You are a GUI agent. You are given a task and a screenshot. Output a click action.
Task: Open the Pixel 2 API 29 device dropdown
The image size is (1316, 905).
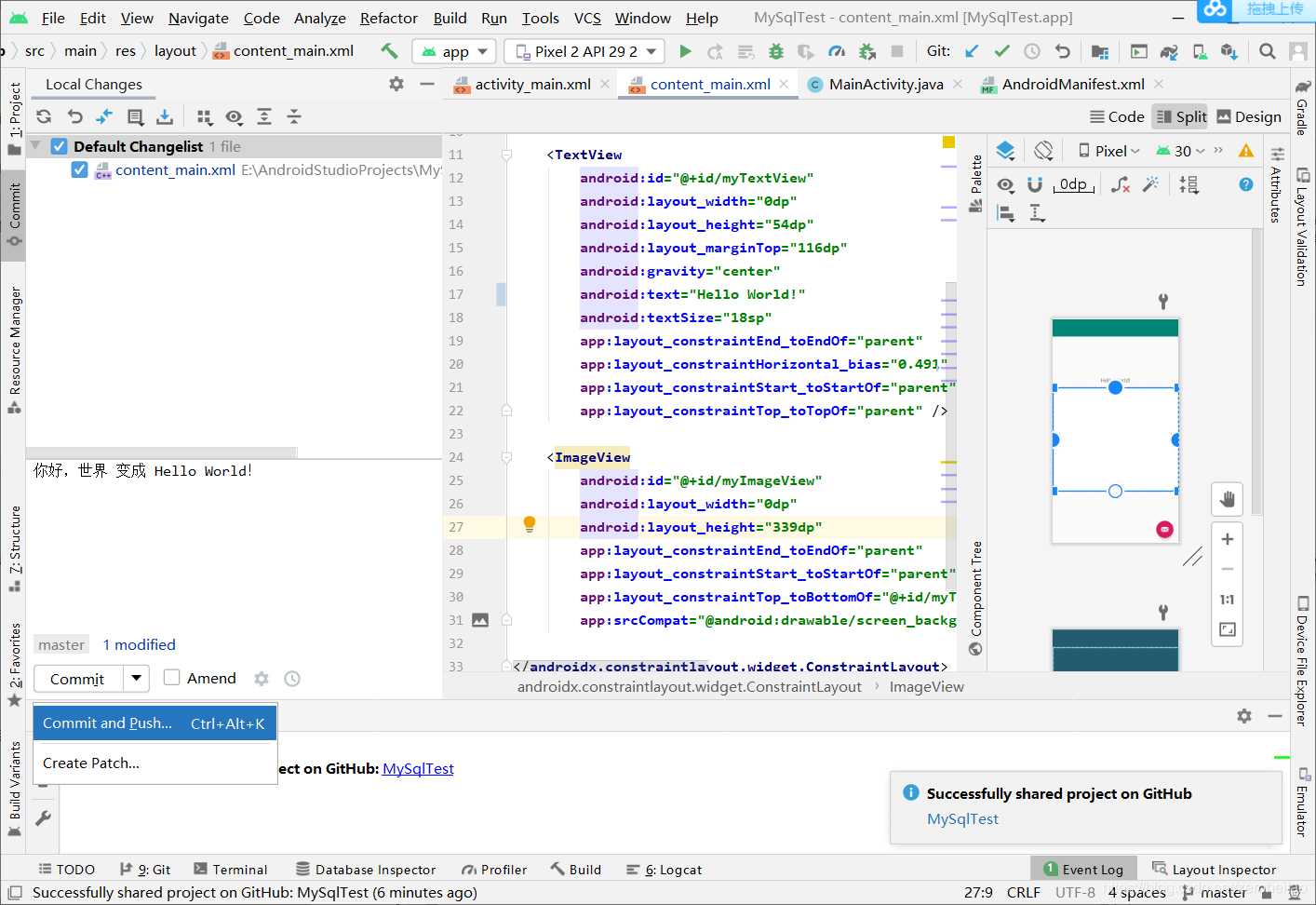[x=583, y=51]
